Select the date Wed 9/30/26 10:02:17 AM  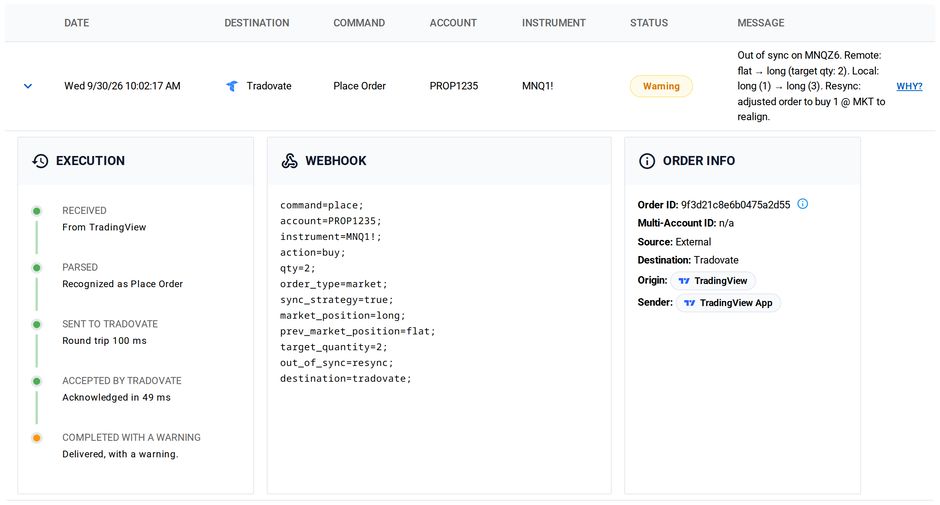[122, 86]
